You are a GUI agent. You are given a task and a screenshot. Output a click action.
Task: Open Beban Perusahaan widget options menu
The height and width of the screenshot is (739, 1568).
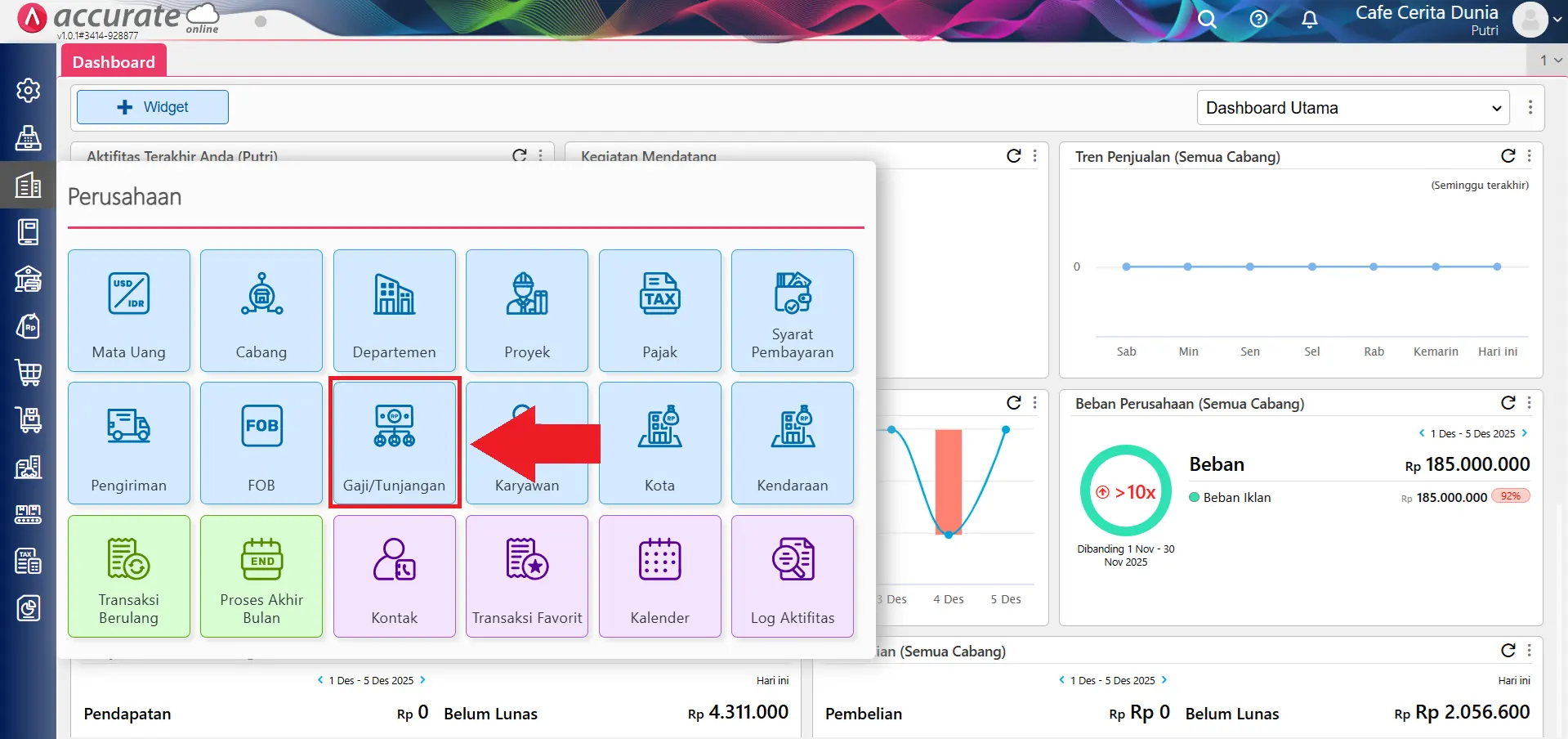pyautogui.click(x=1529, y=403)
